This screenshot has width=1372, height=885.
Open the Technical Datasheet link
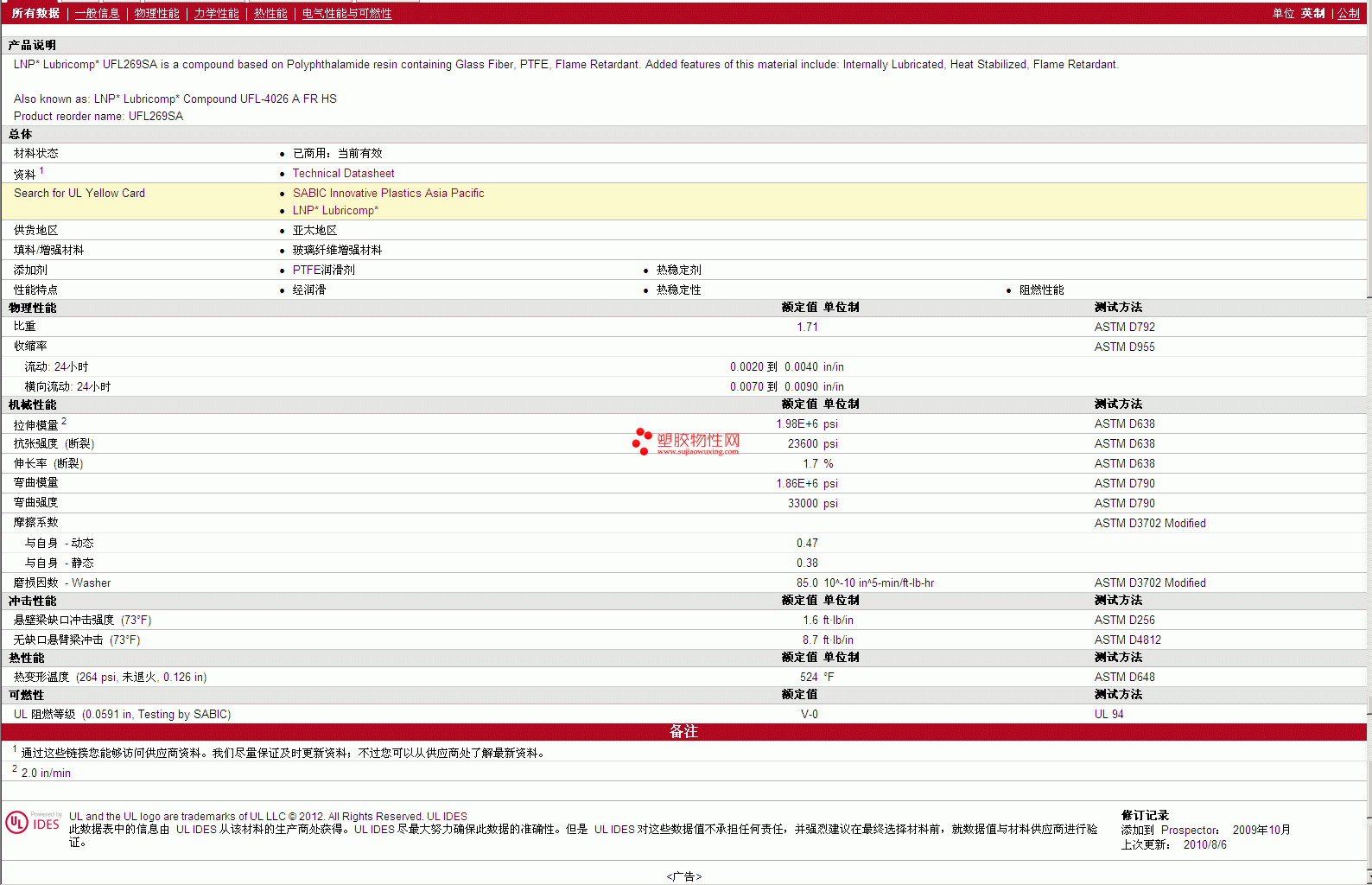[343, 174]
